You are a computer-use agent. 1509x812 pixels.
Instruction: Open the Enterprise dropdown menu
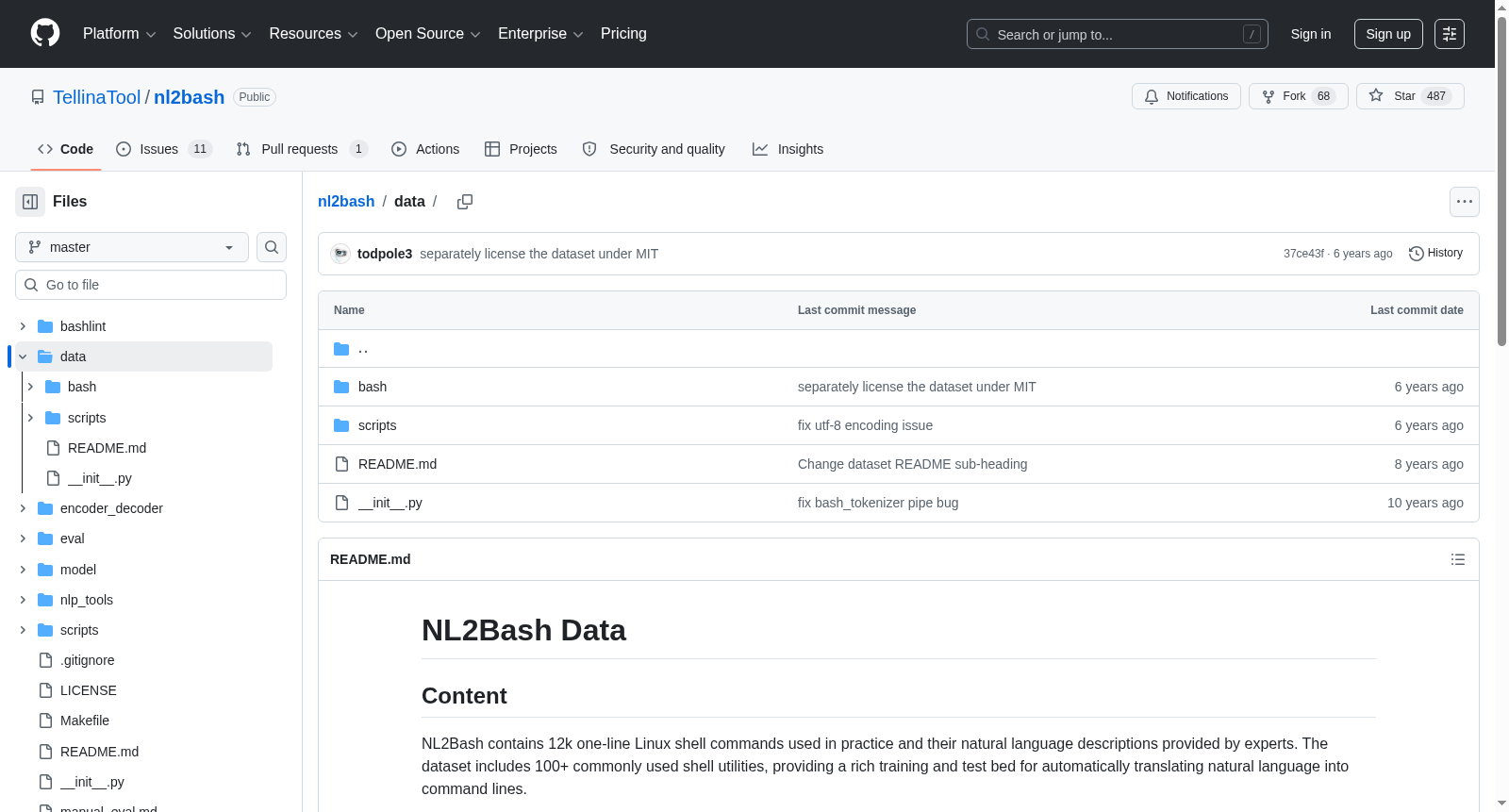point(540,34)
